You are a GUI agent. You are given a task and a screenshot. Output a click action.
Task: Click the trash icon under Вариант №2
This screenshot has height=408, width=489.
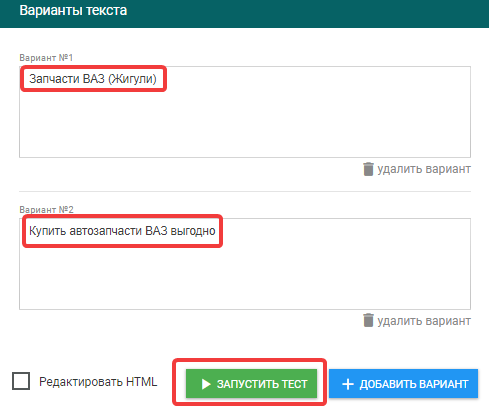pos(368,320)
